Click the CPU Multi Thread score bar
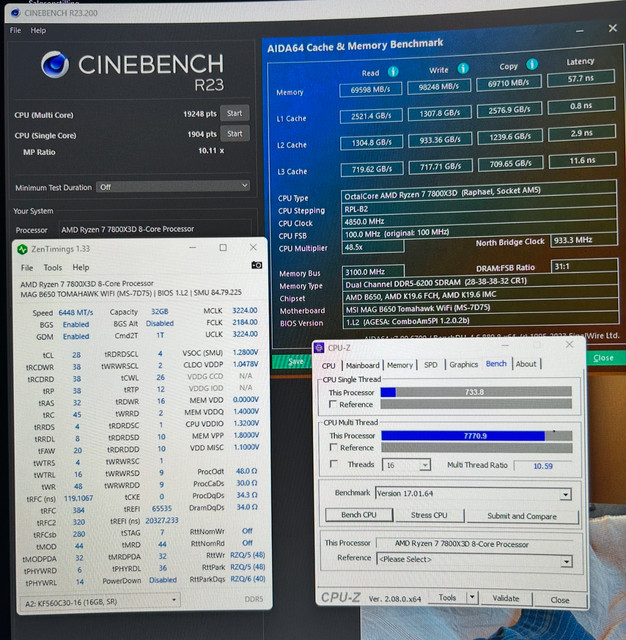 477,436
